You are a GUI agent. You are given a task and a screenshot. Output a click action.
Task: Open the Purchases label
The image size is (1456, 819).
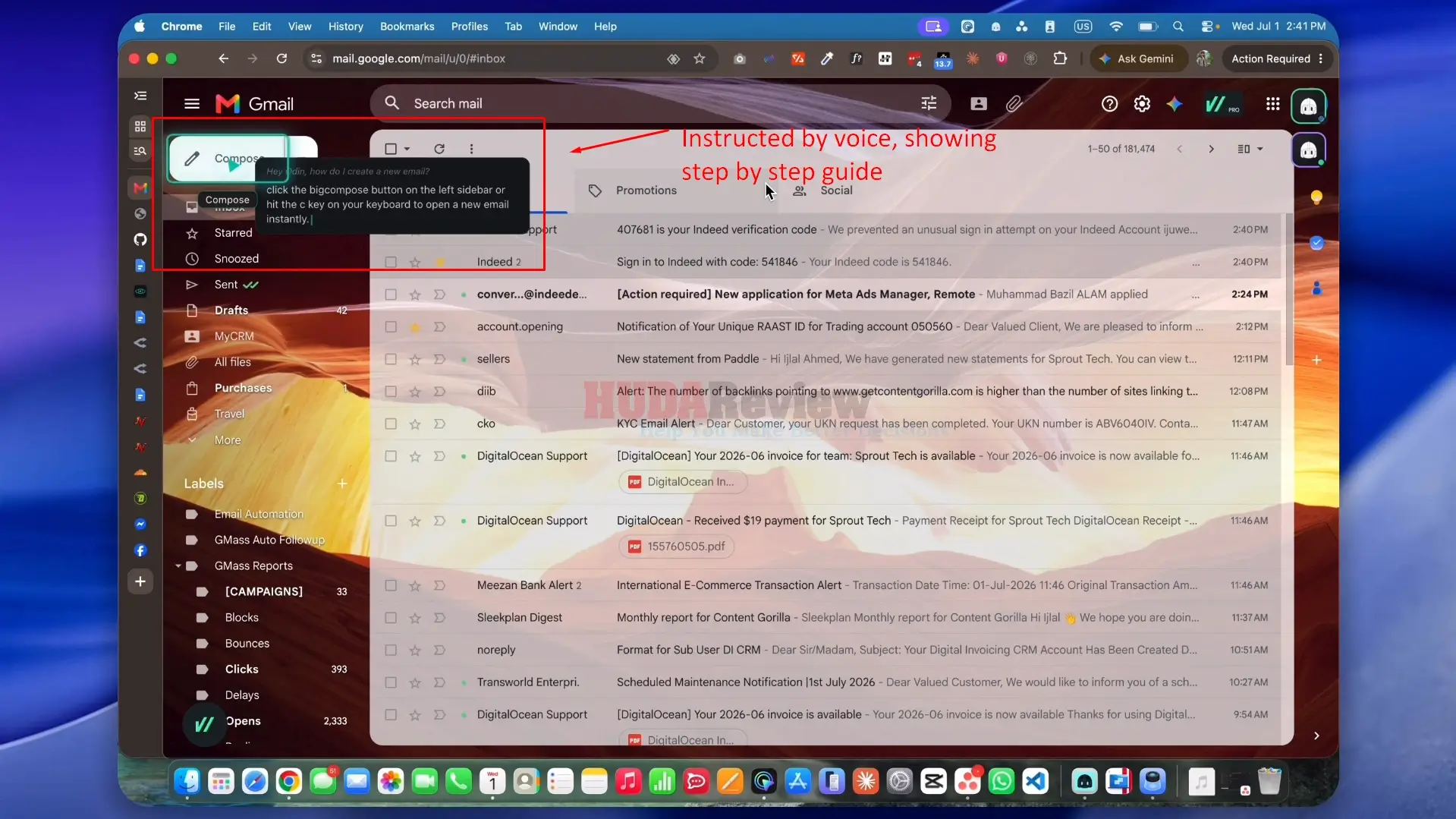(x=243, y=388)
